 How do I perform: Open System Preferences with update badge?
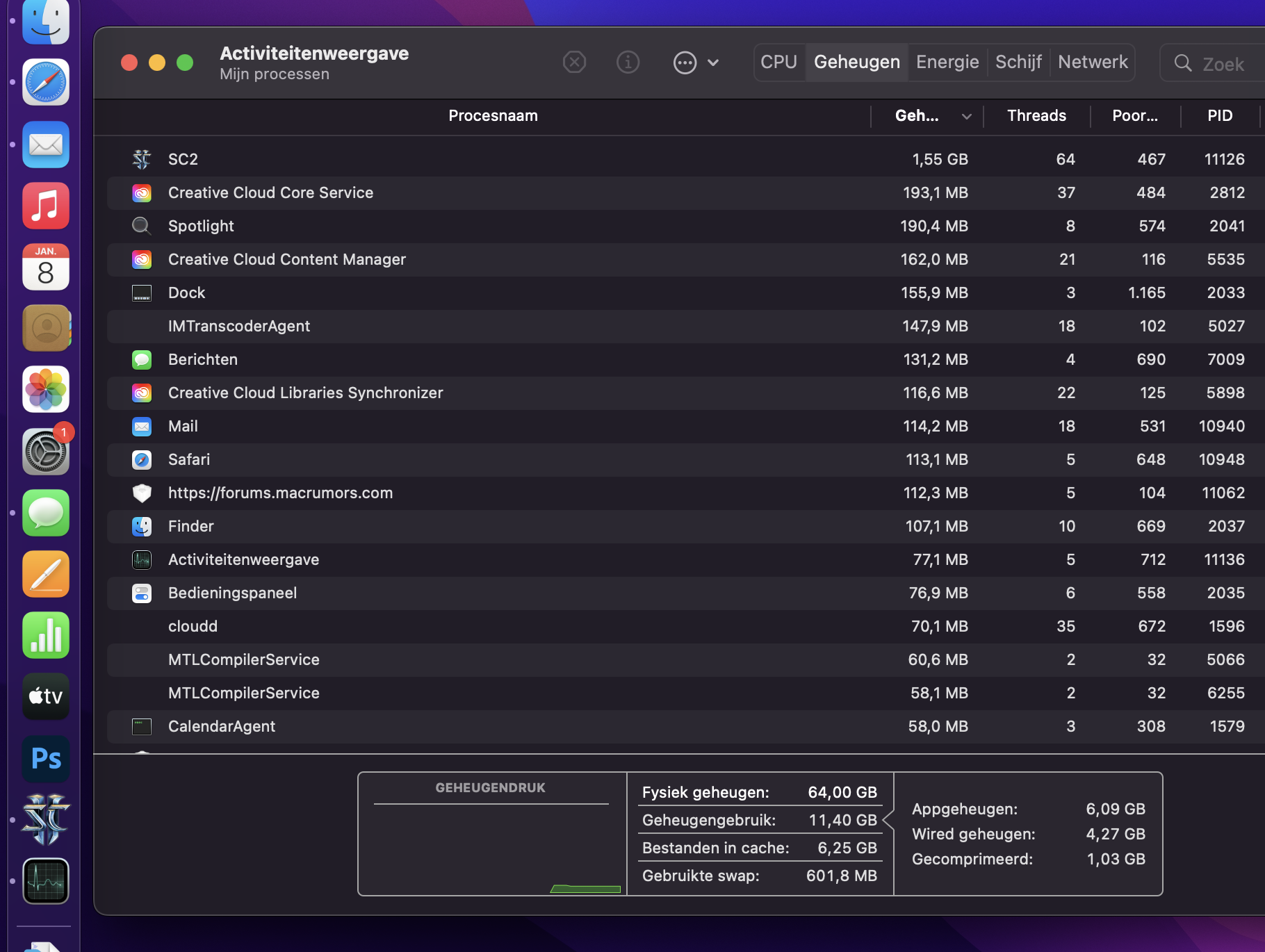(46, 452)
